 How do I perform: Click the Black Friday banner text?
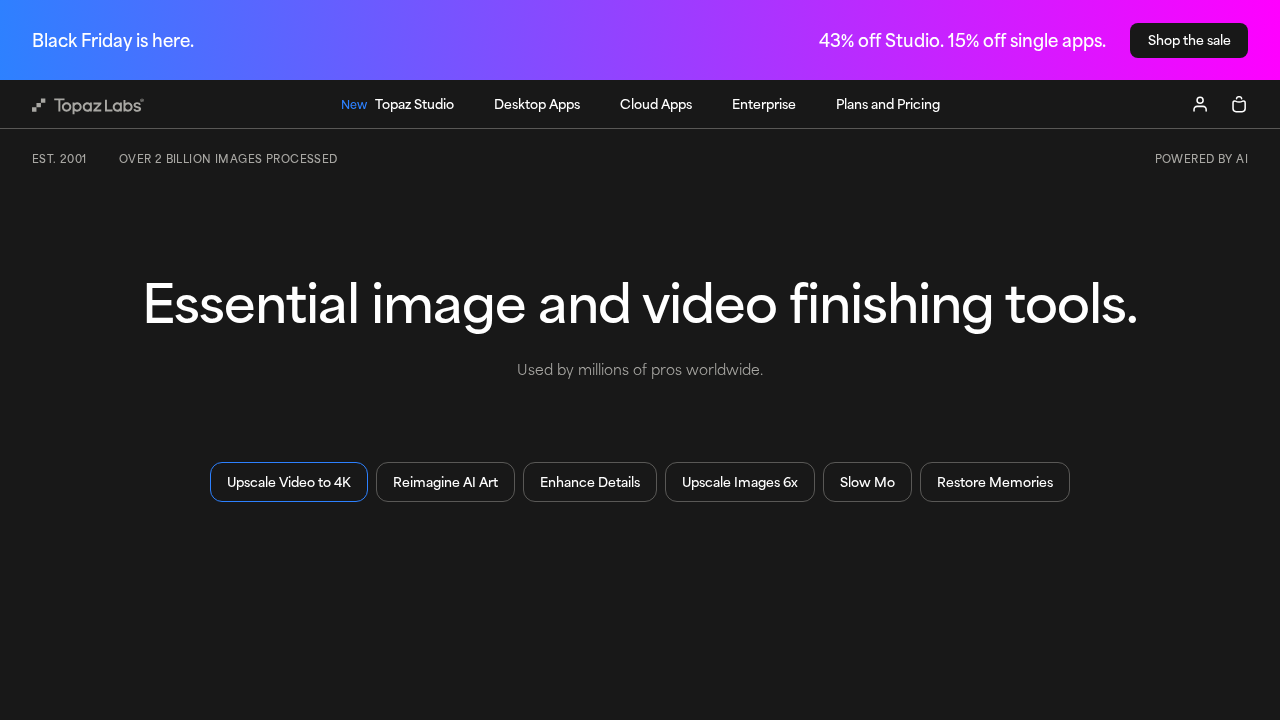pos(113,40)
